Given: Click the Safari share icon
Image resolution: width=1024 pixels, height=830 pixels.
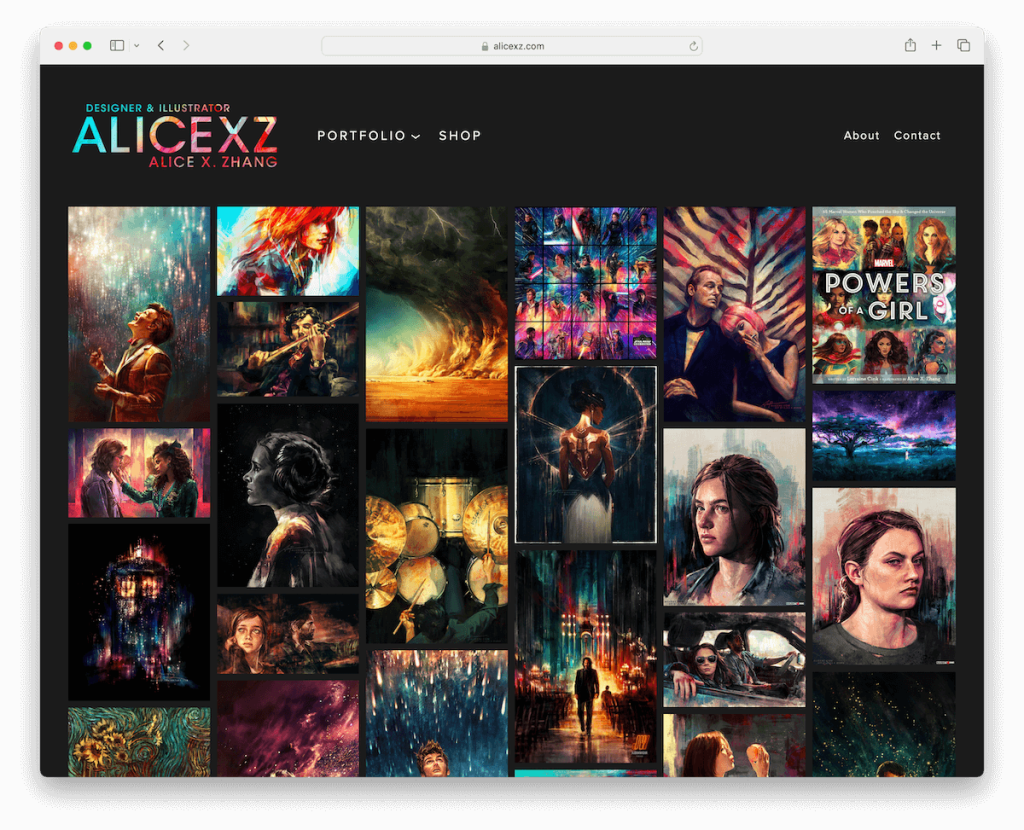Looking at the screenshot, I should [x=910, y=45].
